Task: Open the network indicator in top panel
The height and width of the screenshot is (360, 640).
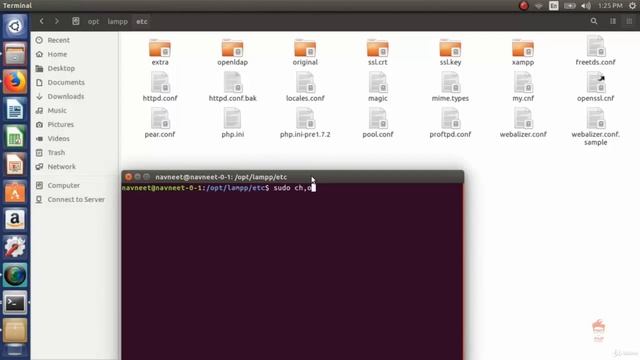Action: pyautogui.click(x=539, y=6)
